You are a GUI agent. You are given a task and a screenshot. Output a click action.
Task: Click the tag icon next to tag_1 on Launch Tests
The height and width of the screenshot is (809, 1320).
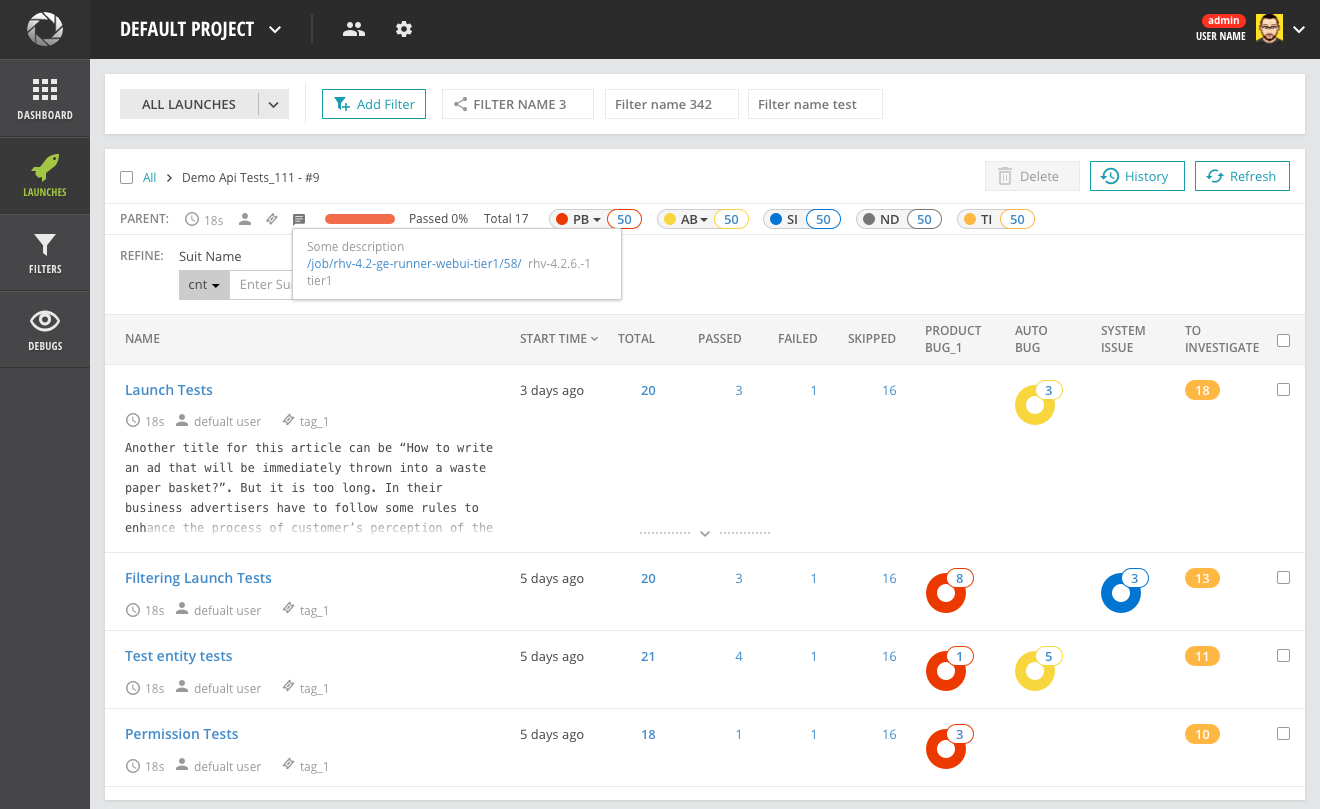click(290, 420)
